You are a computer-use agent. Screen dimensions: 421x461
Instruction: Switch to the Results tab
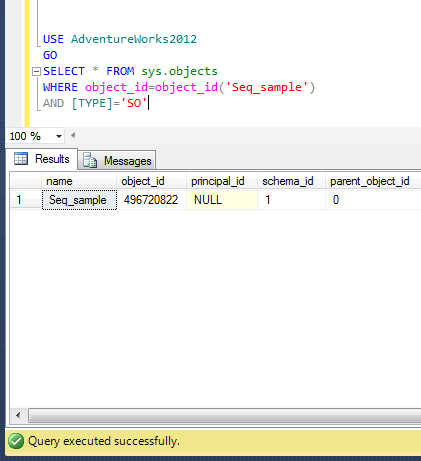click(42, 159)
